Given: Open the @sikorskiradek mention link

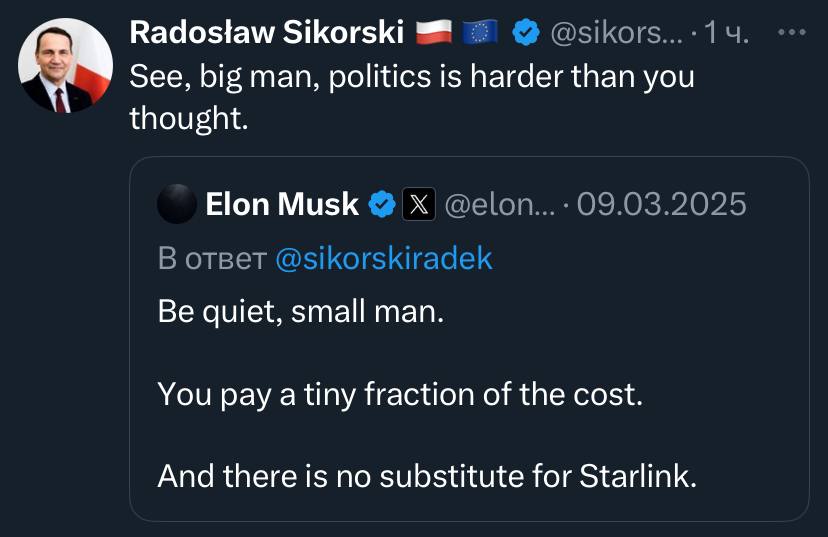Looking at the screenshot, I should click(x=384, y=258).
